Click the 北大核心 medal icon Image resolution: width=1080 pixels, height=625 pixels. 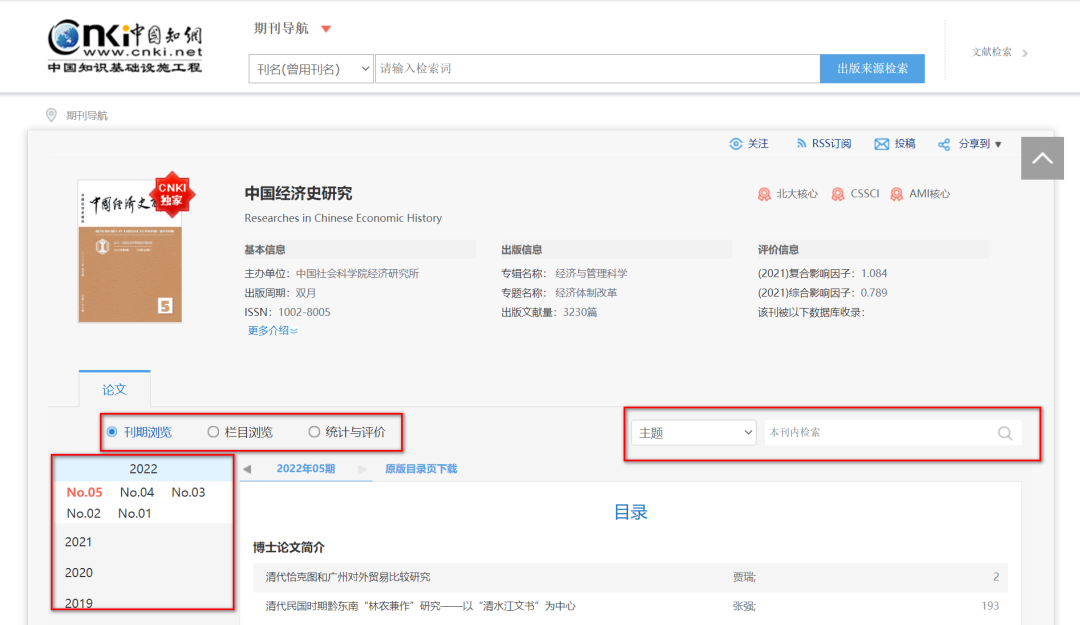tap(764, 194)
